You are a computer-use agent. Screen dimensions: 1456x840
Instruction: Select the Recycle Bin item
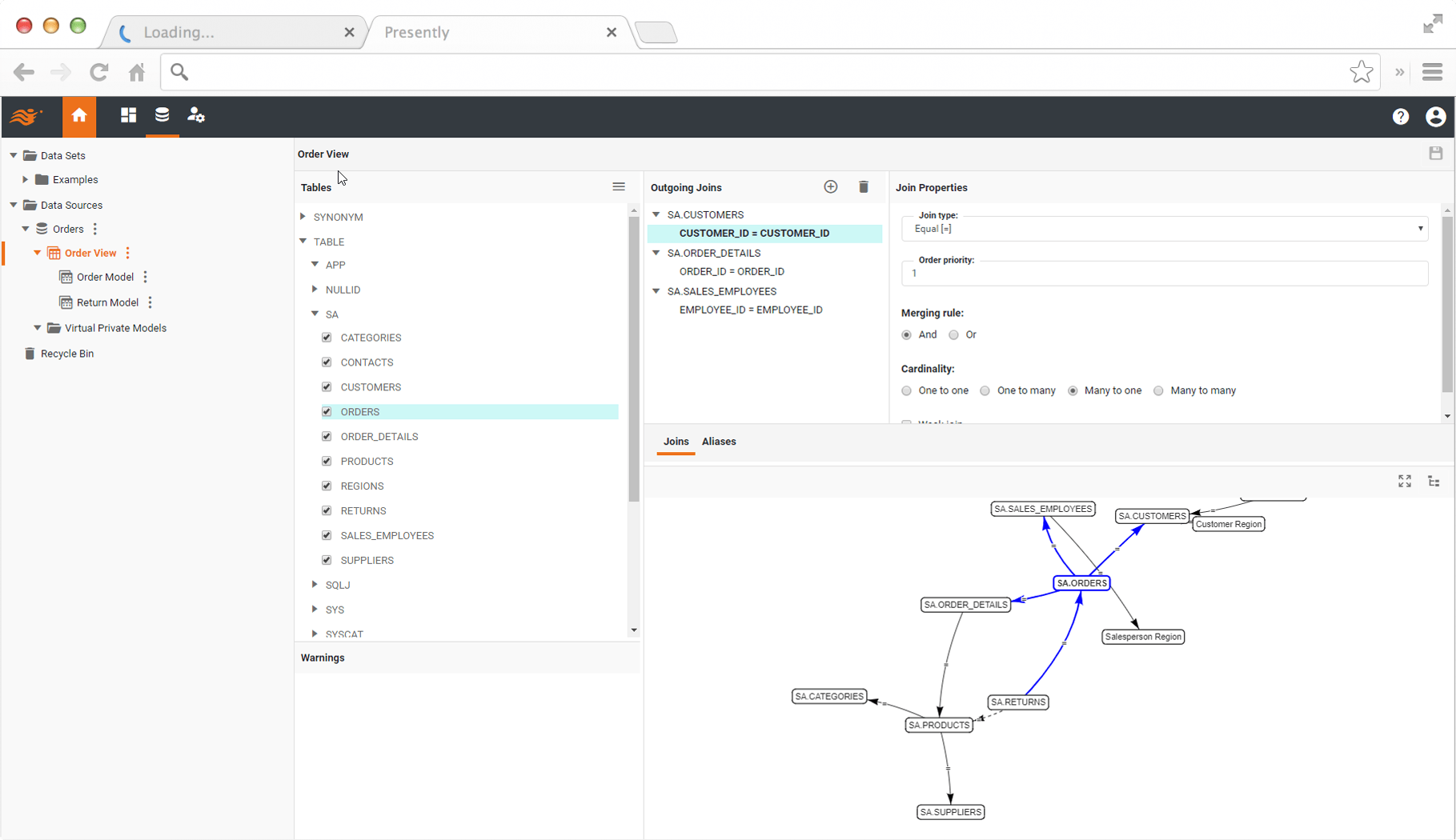[x=67, y=354]
